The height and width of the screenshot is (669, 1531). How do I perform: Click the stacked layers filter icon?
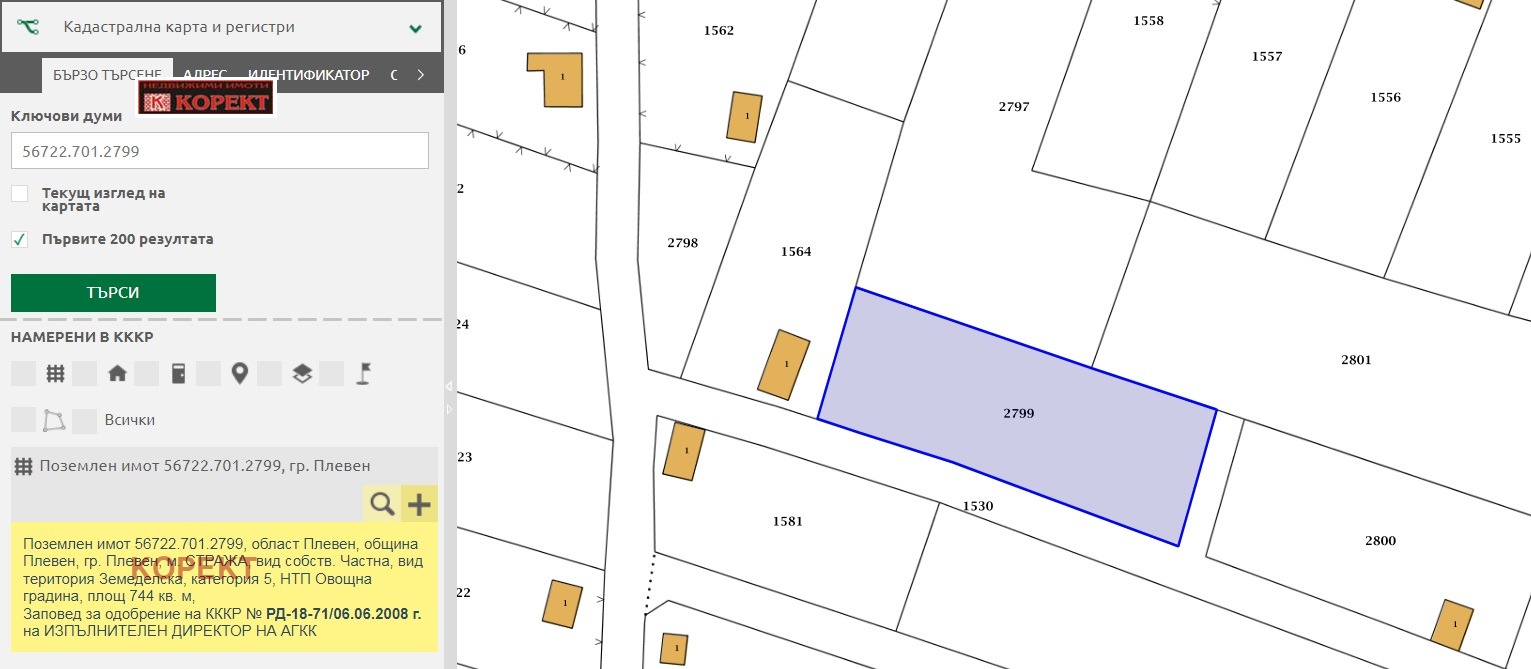(x=302, y=374)
